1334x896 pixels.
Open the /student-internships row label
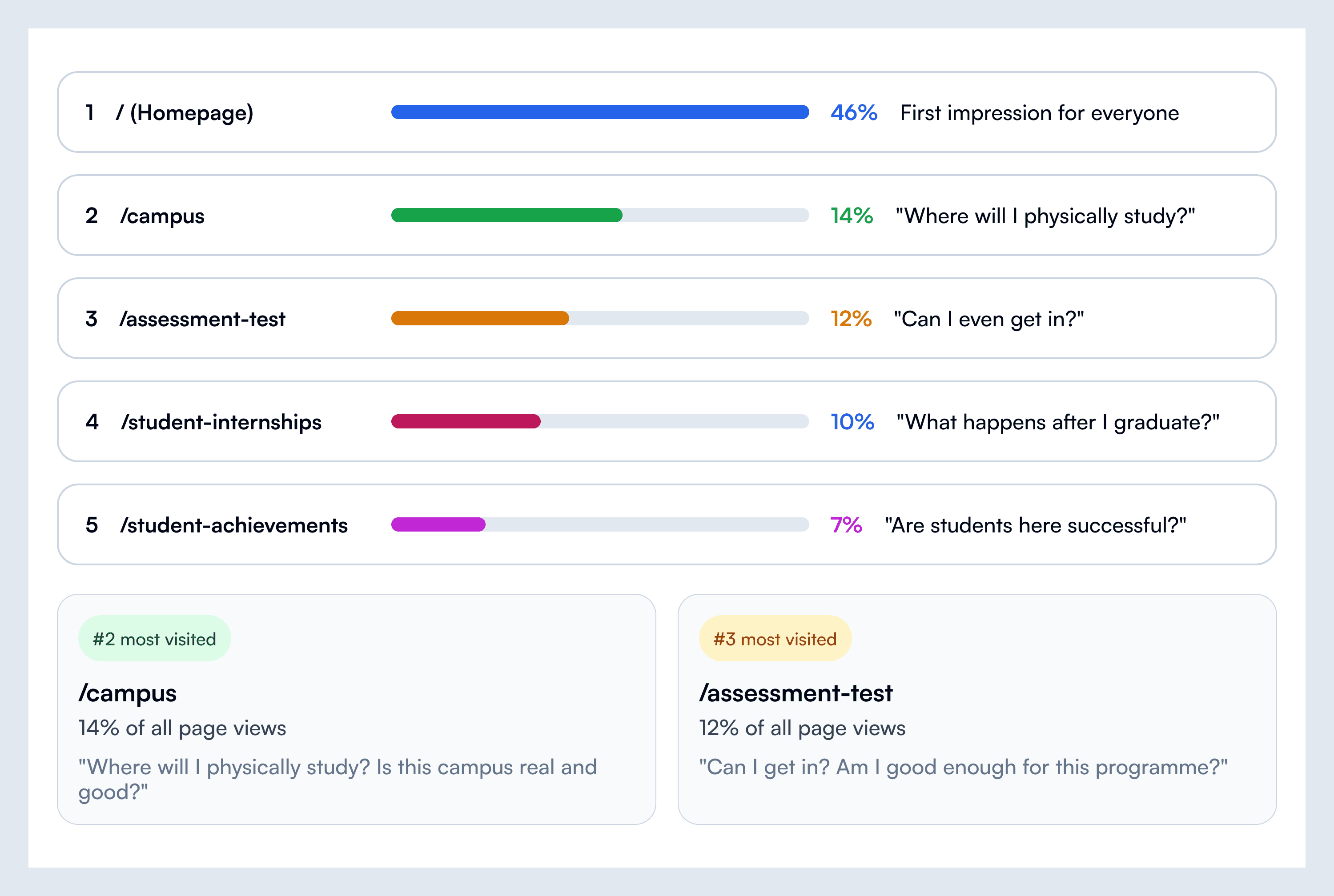coord(221,422)
